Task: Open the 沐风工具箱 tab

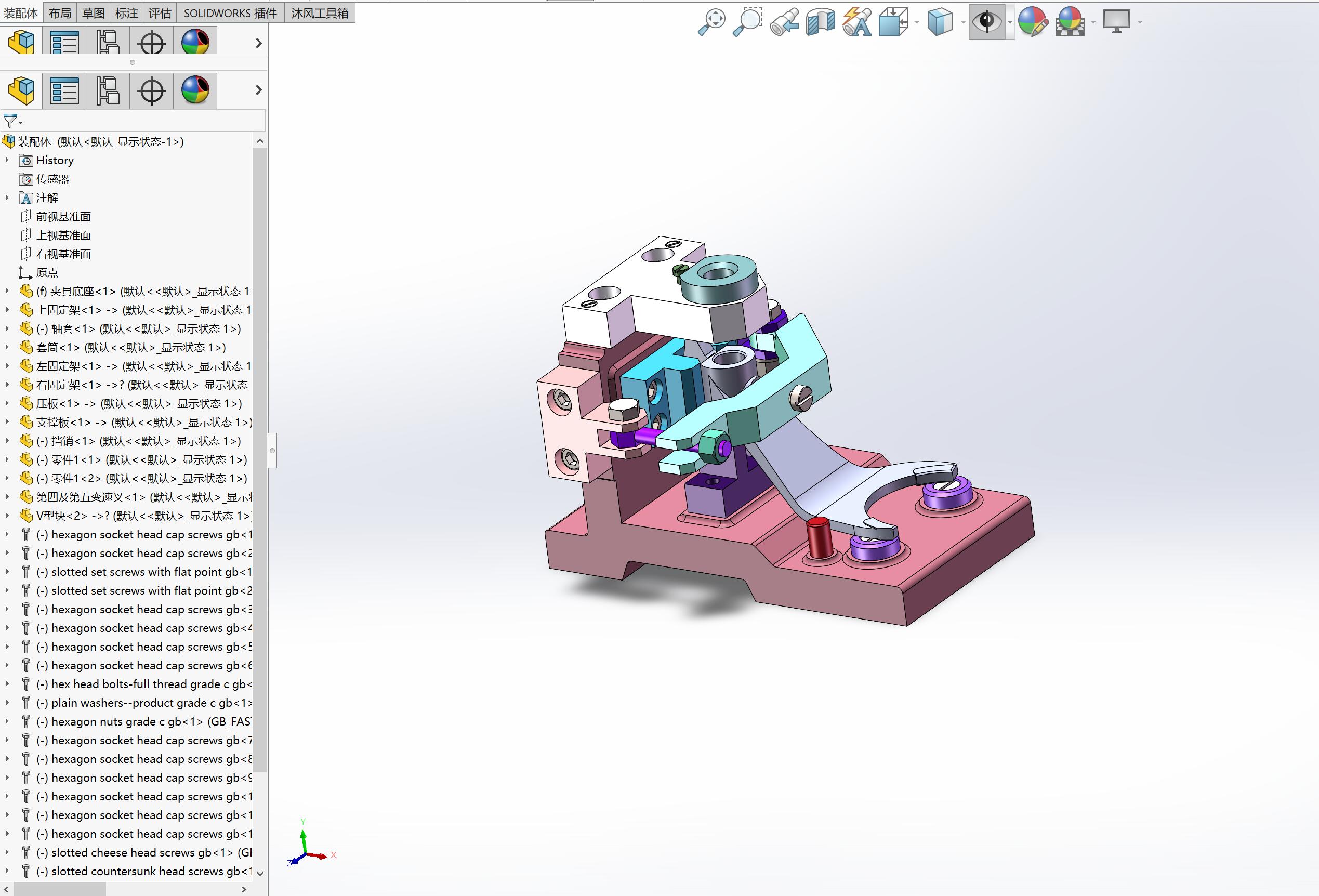Action: click(x=320, y=13)
